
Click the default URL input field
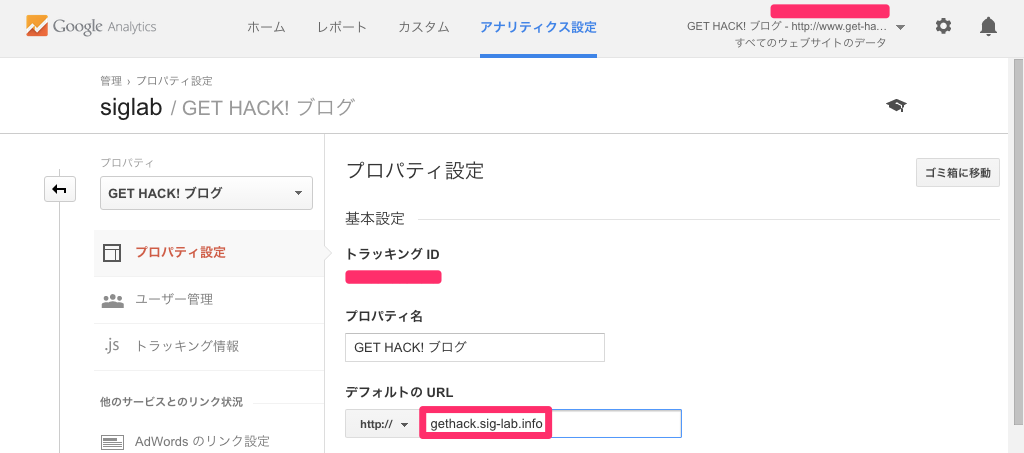[x=551, y=424]
